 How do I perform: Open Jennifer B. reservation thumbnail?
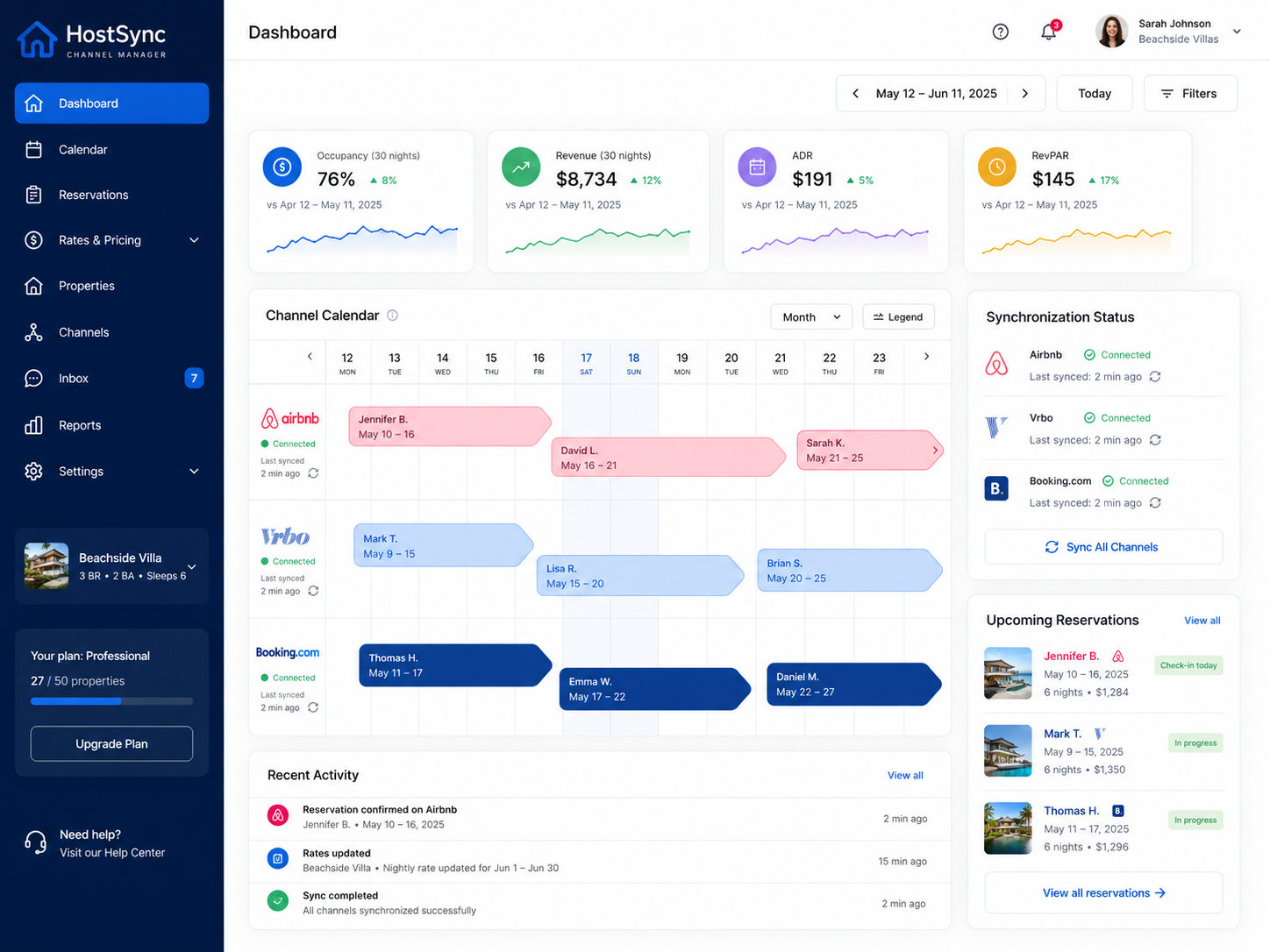coord(1008,673)
